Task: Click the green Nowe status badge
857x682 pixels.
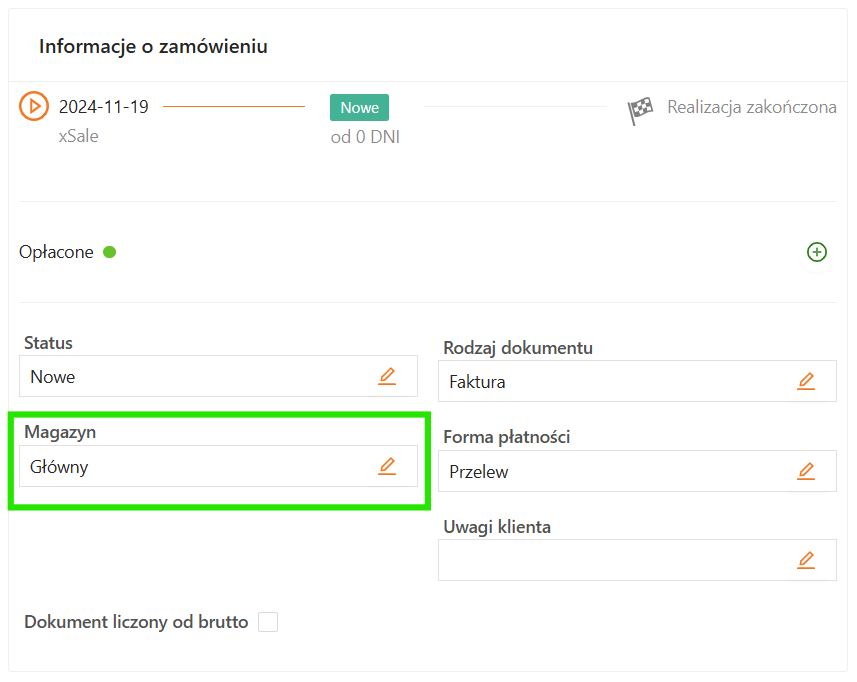Action: pos(359,107)
